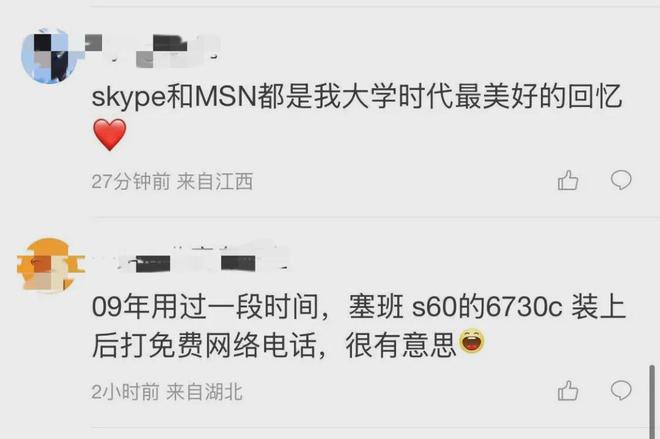
Task: Like the 塞班 s60 comment
Action: 568,391
